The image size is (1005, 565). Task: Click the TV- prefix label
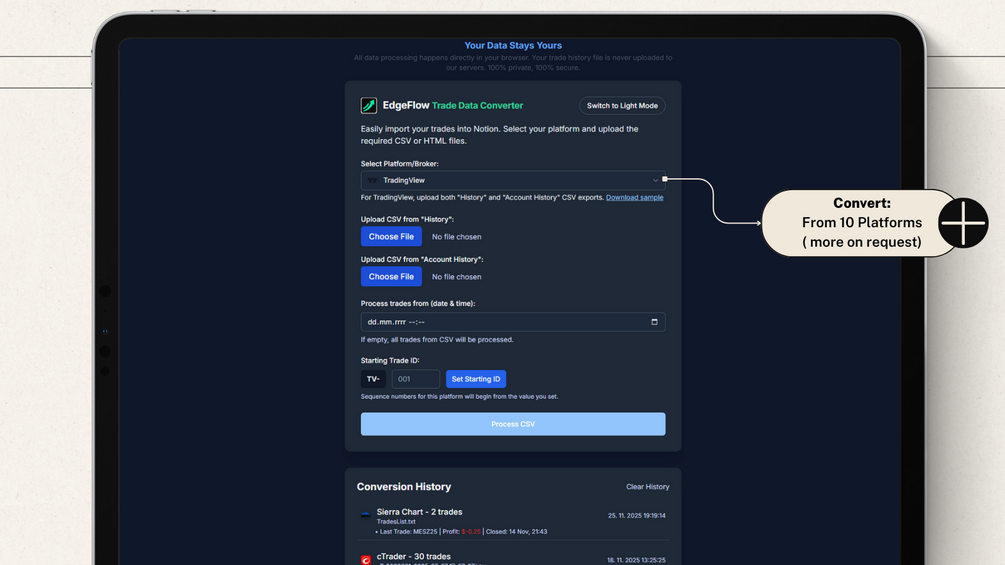click(373, 379)
